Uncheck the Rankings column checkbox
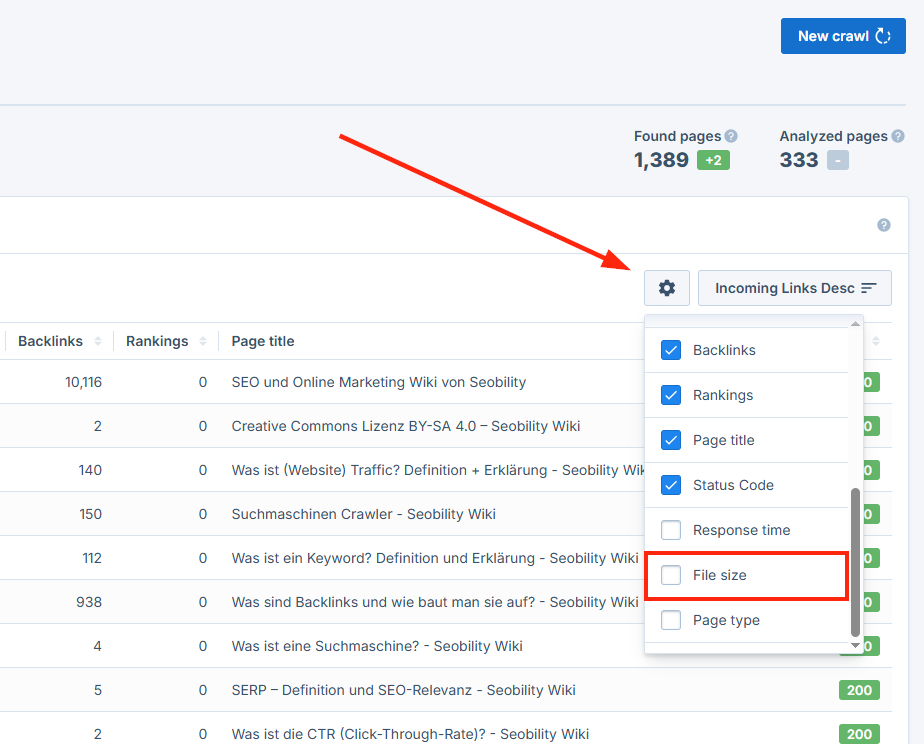The image size is (924, 744). pos(670,395)
